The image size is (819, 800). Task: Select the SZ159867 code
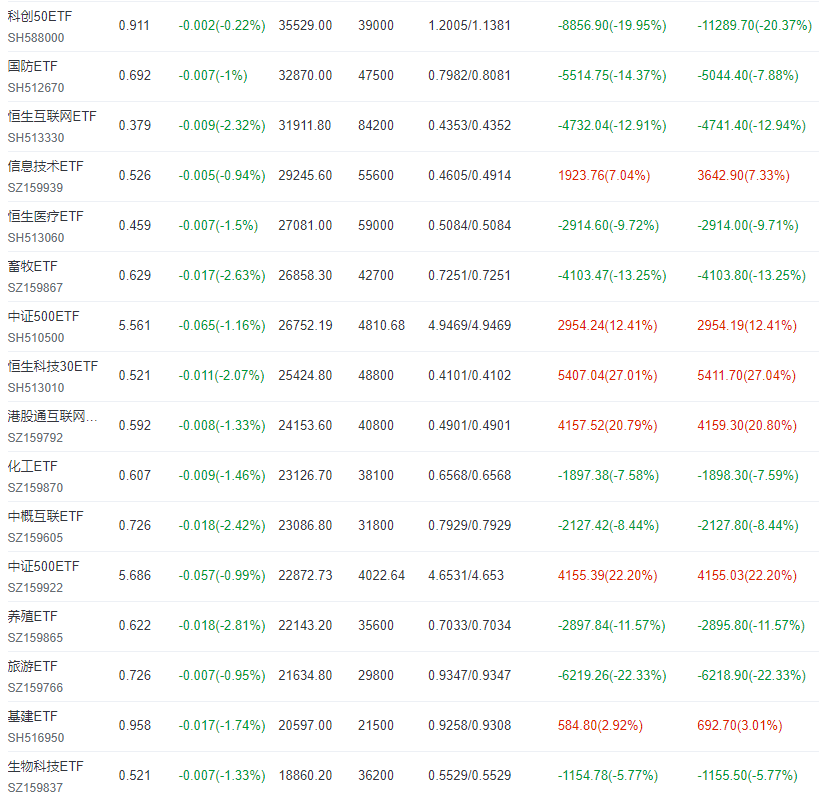(x=35, y=288)
